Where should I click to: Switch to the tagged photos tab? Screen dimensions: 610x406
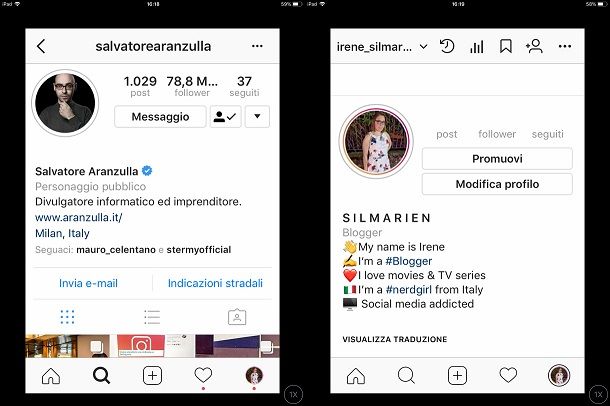point(237,317)
